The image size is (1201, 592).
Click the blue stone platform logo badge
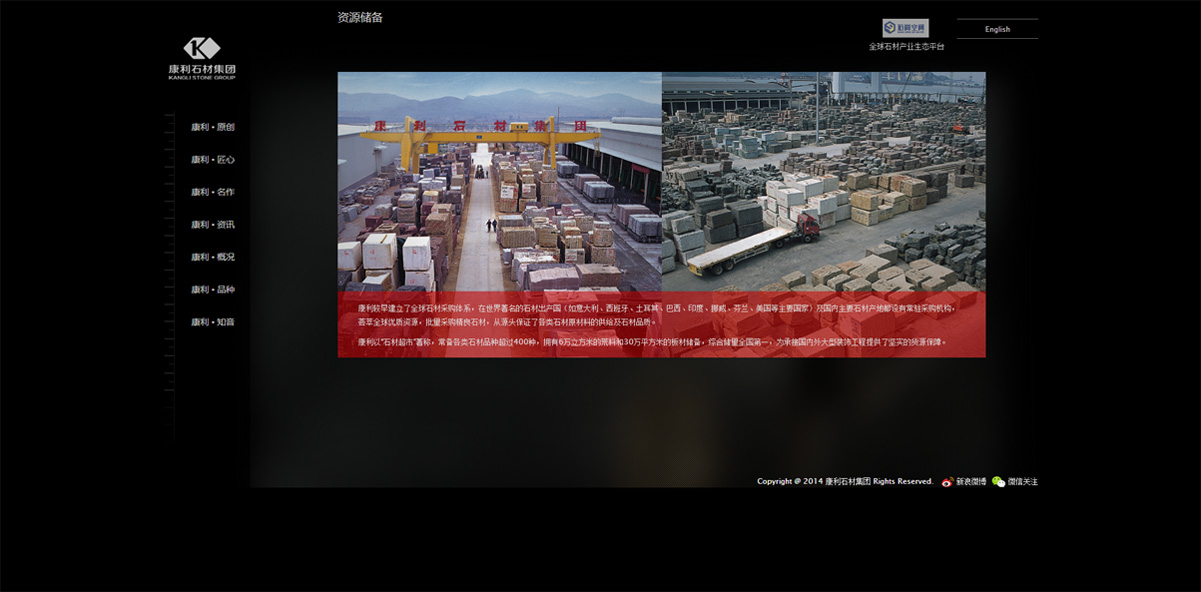(x=905, y=28)
